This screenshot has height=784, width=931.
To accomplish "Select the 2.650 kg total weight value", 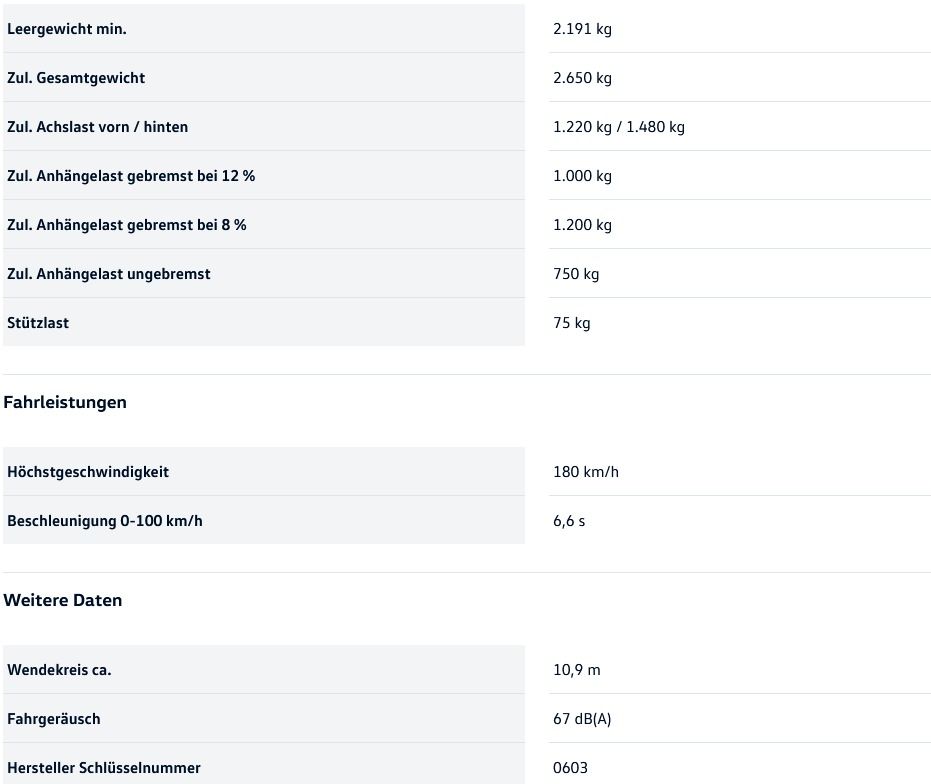I will pos(582,78).
